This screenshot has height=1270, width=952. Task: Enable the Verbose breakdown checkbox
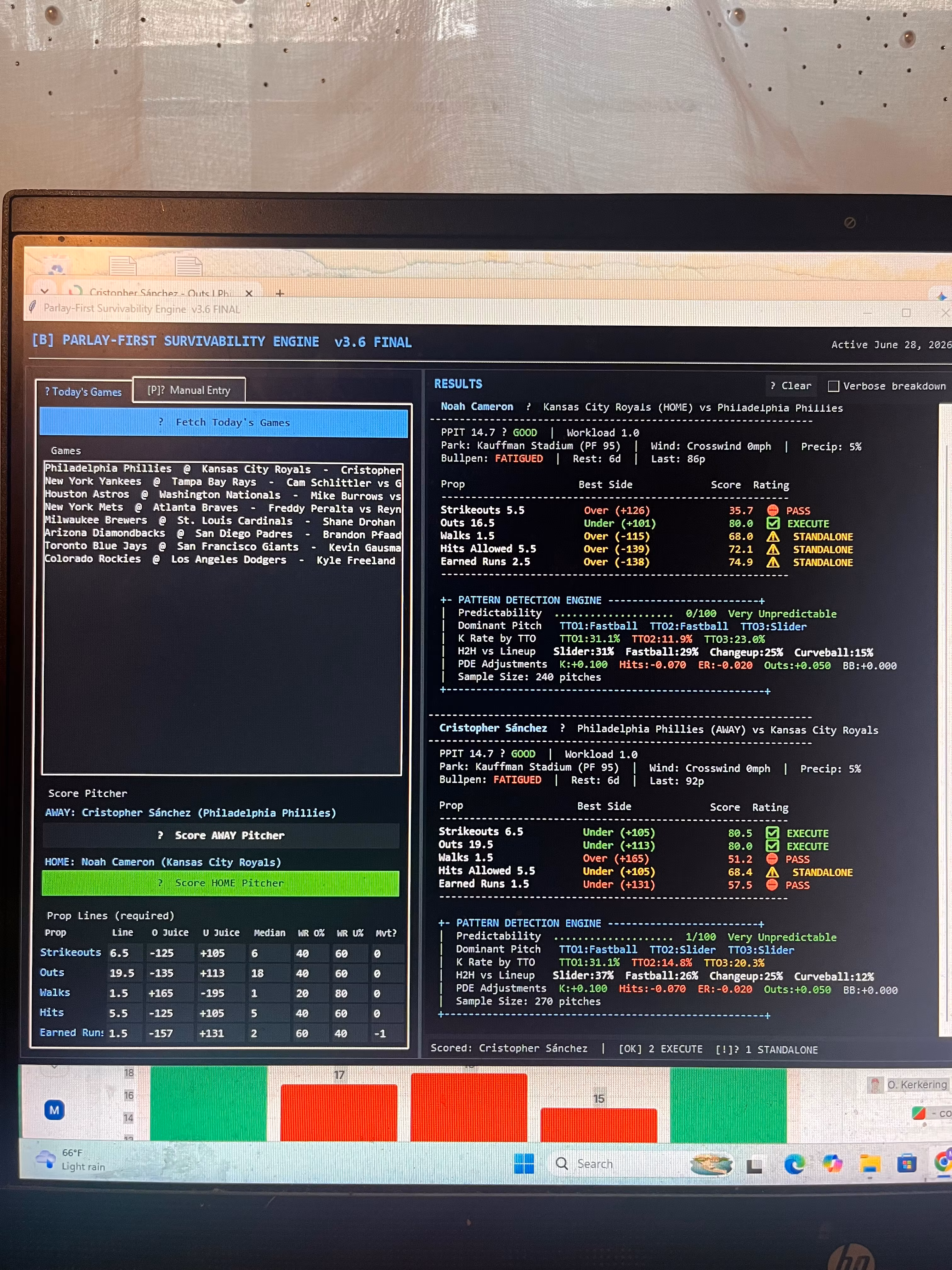tap(833, 386)
